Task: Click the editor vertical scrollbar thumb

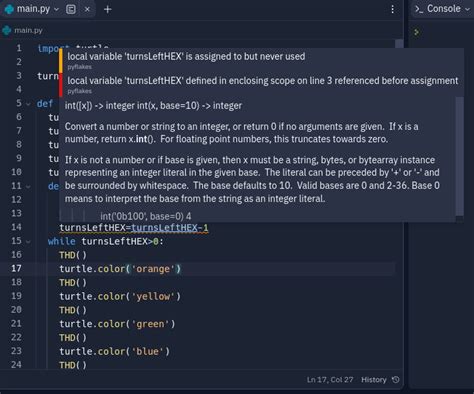Action: point(399,44)
